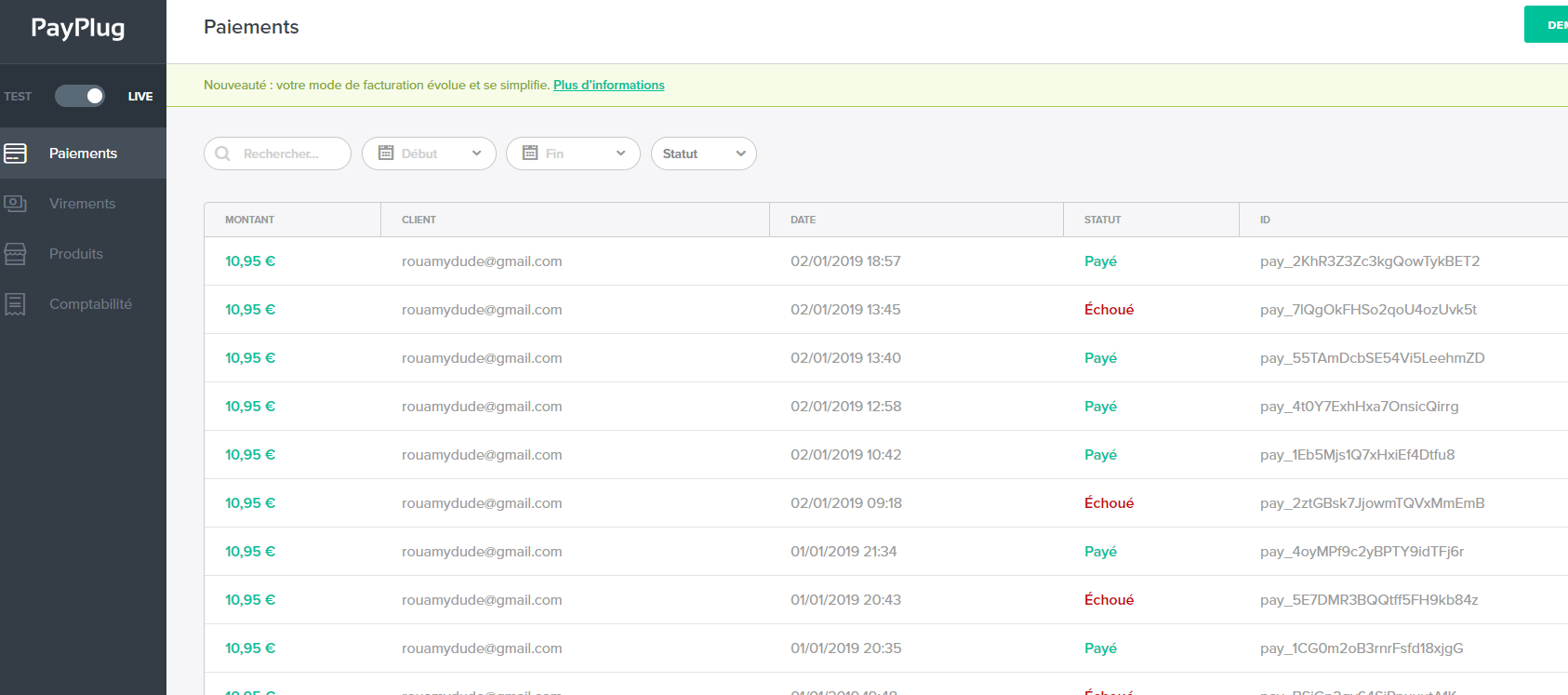The image size is (1568, 695).
Task: Open the payment dated 01/01/2019 20:35
Action: coord(886,648)
